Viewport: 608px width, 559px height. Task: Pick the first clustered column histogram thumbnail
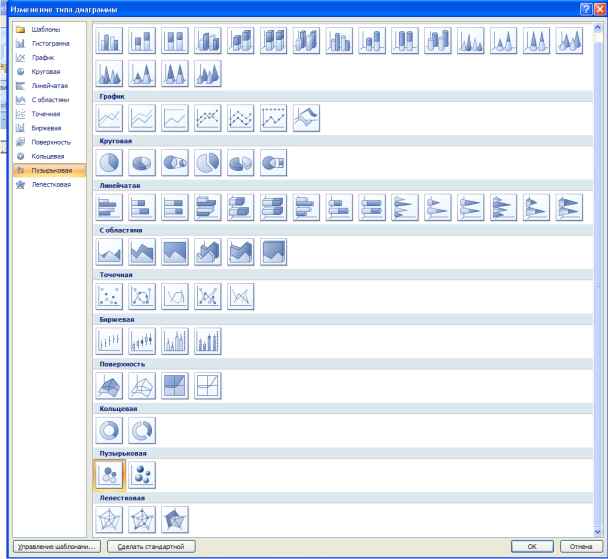click(x=109, y=40)
